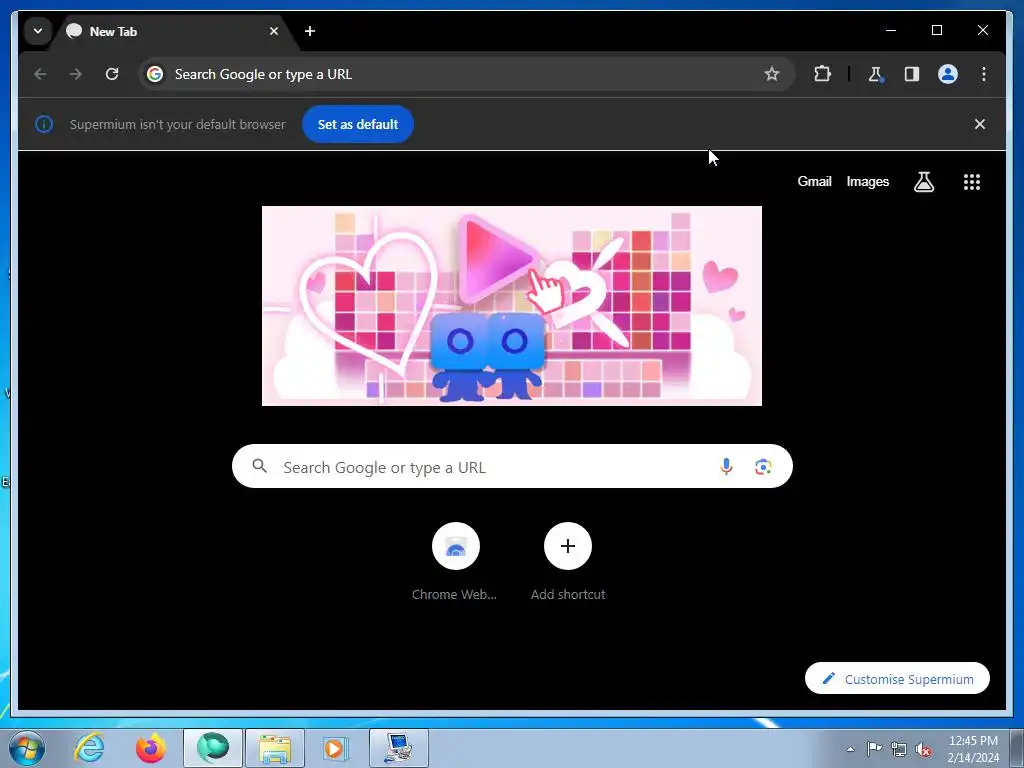1024x768 pixels.
Task: Open the clock showing 12:45 PM
Action: 973,749
